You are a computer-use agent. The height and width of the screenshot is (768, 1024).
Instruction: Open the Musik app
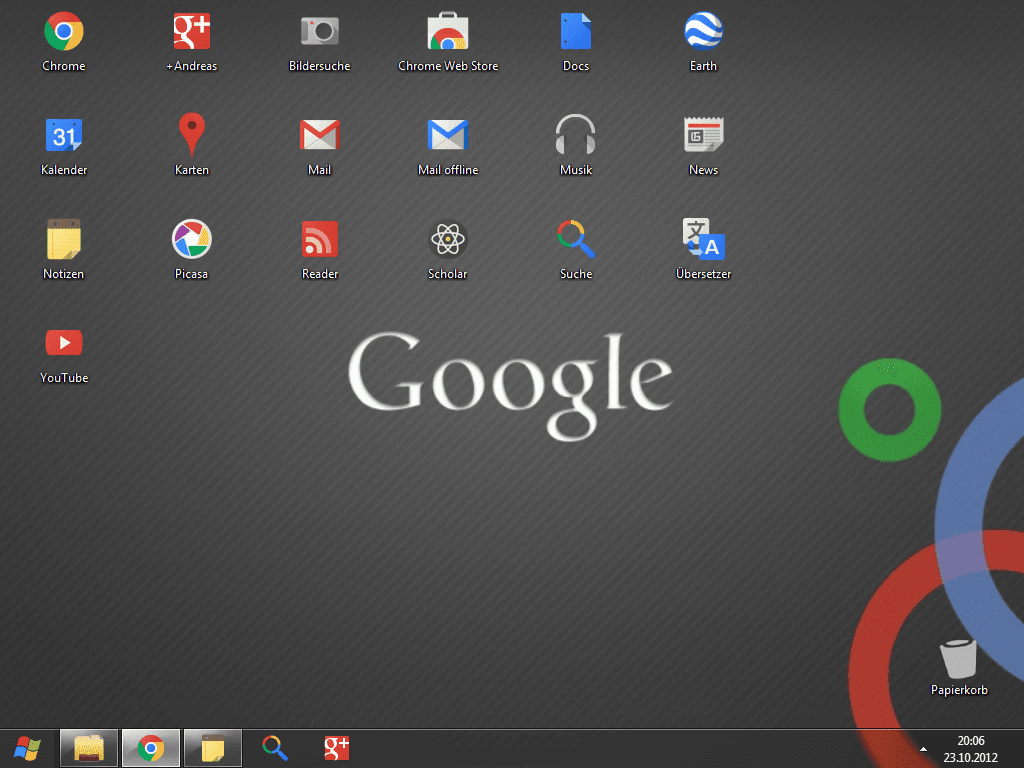tap(575, 136)
